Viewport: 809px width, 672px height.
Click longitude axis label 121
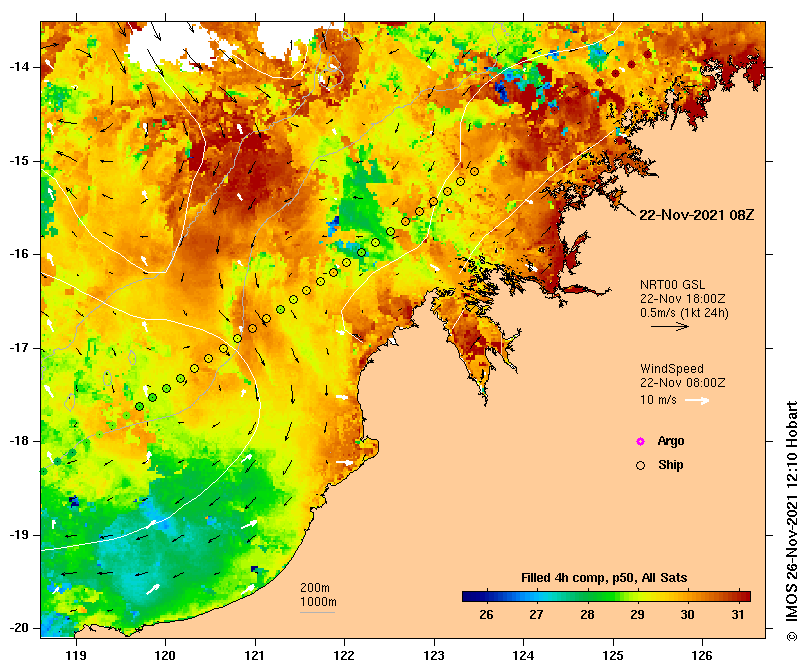coord(255,656)
